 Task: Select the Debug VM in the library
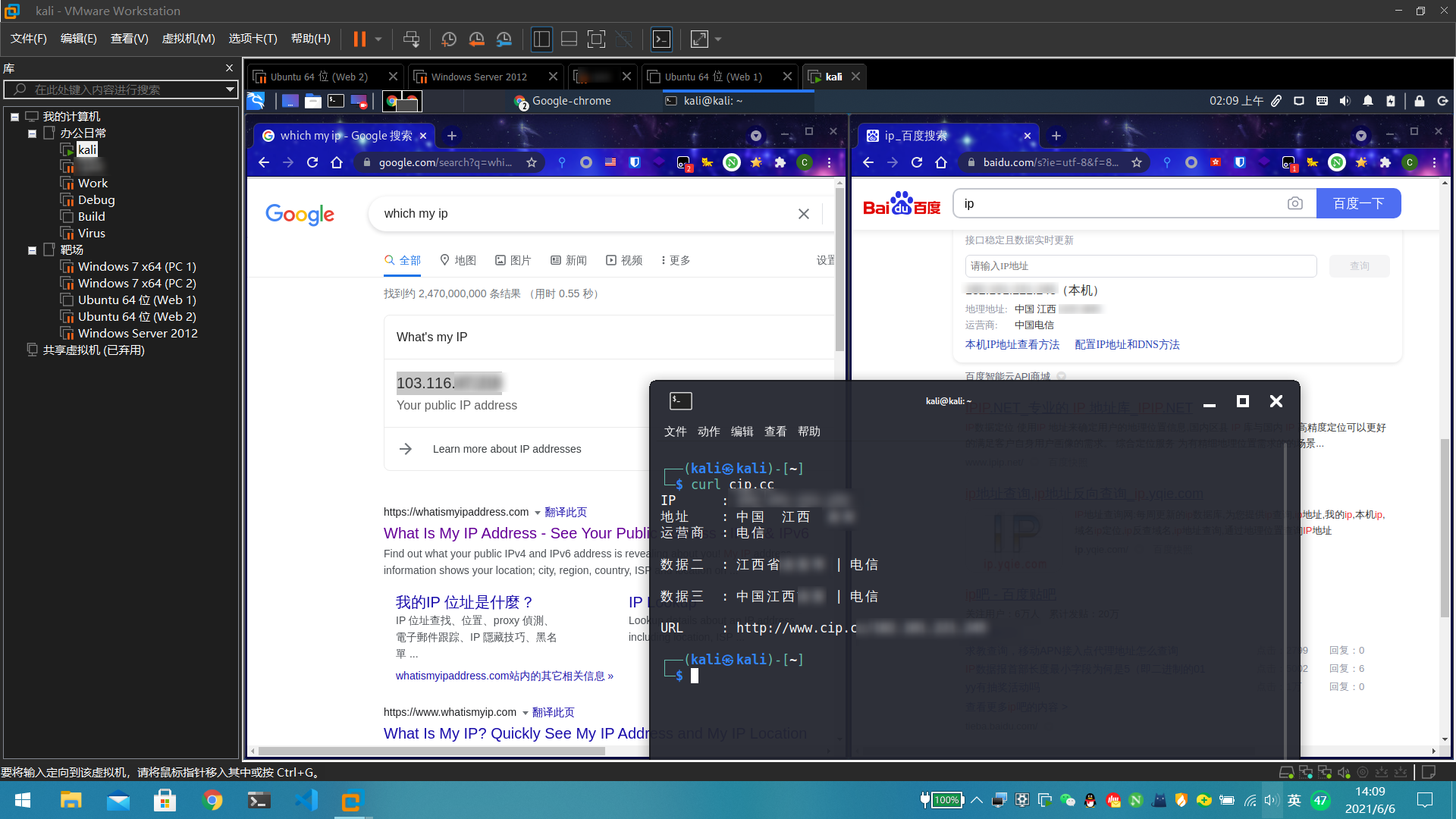96,200
